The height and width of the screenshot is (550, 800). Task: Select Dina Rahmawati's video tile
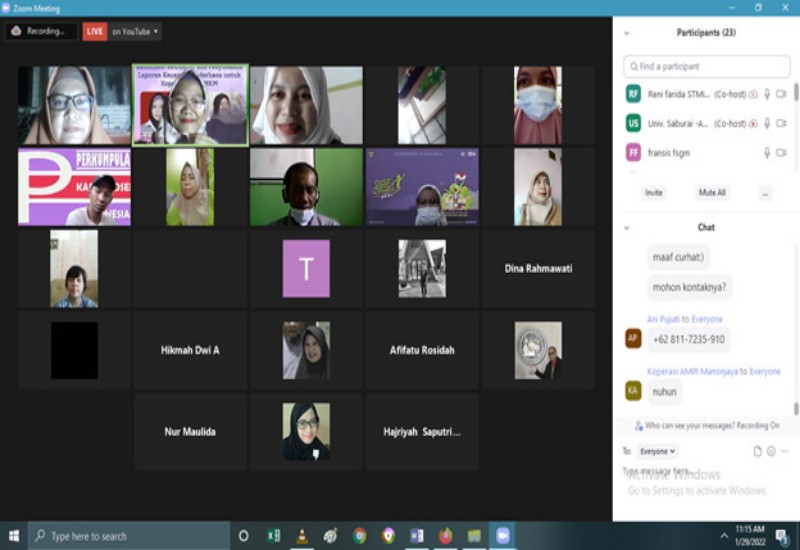(x=538, y=268)
